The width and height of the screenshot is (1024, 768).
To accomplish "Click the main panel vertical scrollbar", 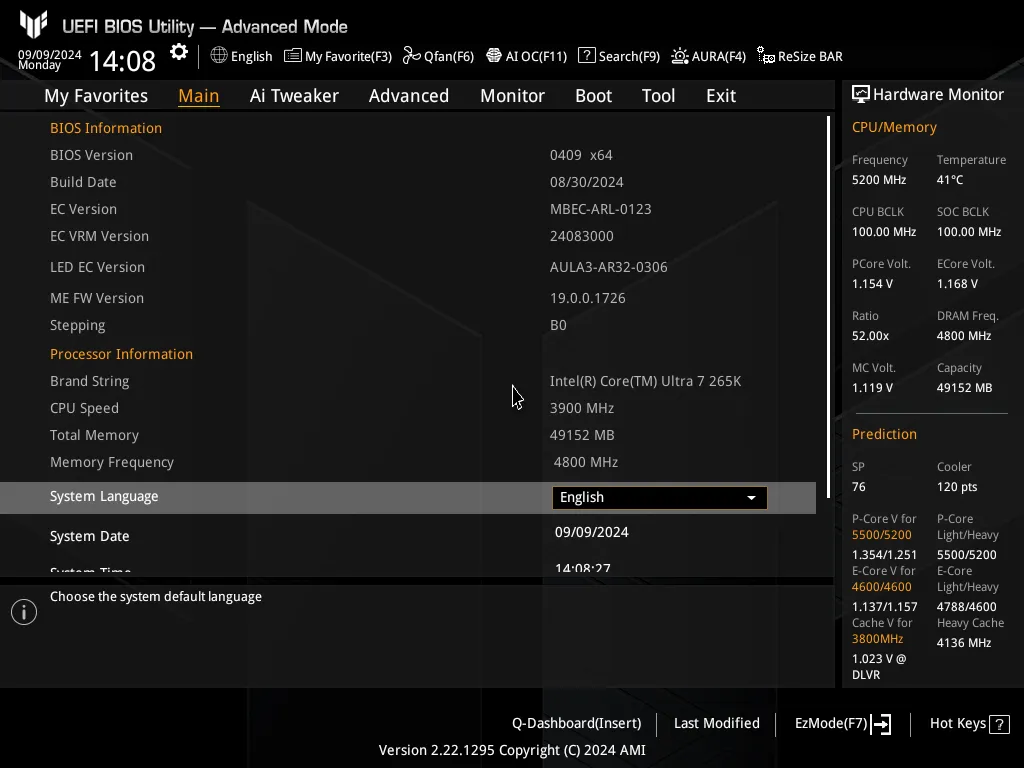I will pyautogui.click(x=828, y=300).
